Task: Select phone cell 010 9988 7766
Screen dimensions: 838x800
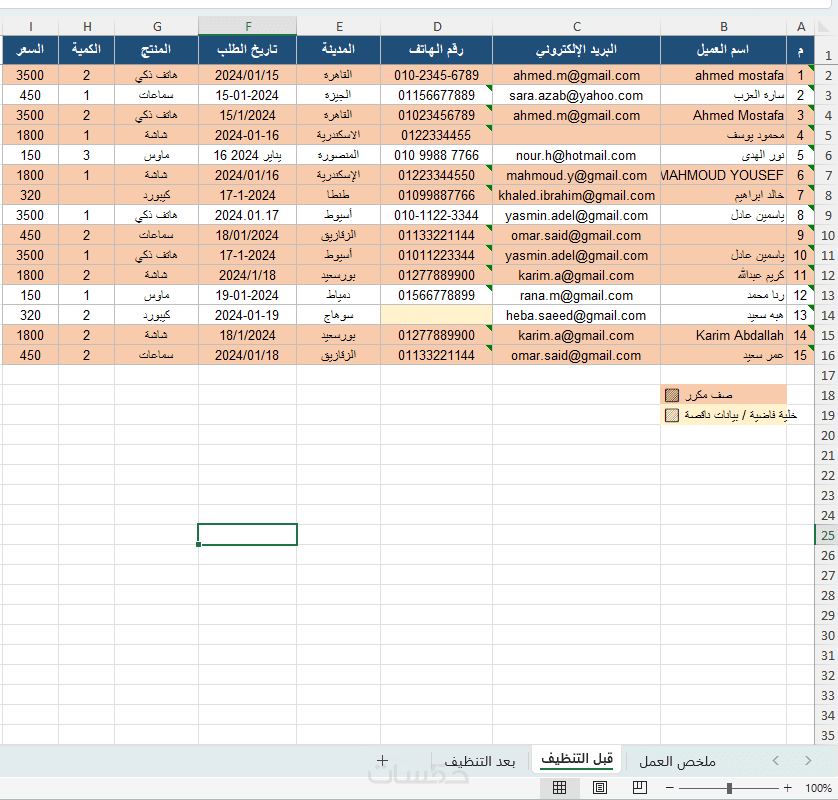Action: pos(437,156)
